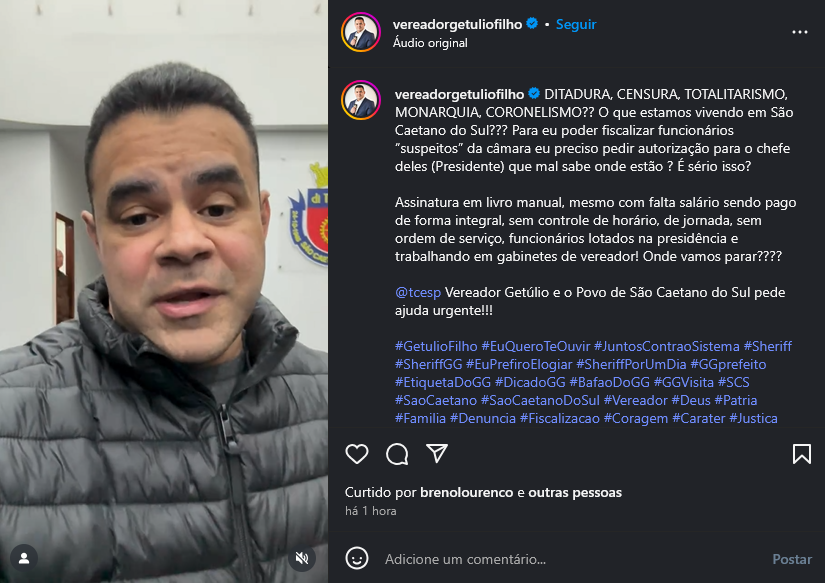
Task: Show the outras pessoas likes list
Action: click(x=575, y=492)
